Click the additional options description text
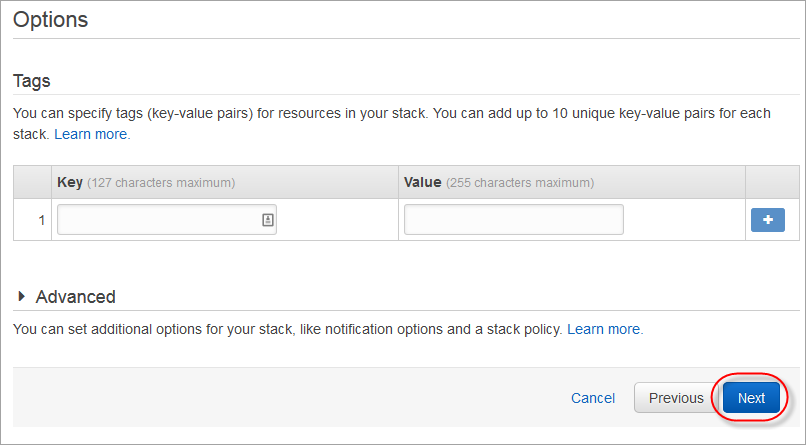806x445 pixels. pyautogui.click(x=287, y=328)
